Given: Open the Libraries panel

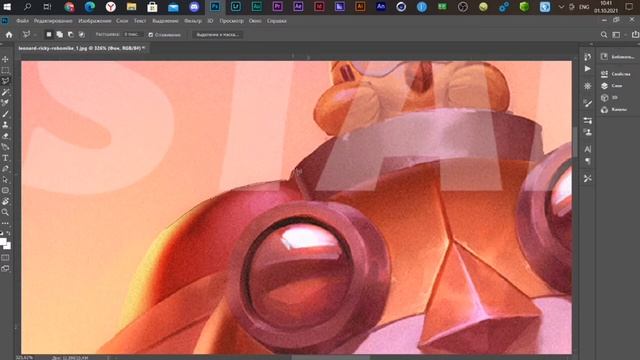Looking at the screenshot, I should (x=618, y=57).
